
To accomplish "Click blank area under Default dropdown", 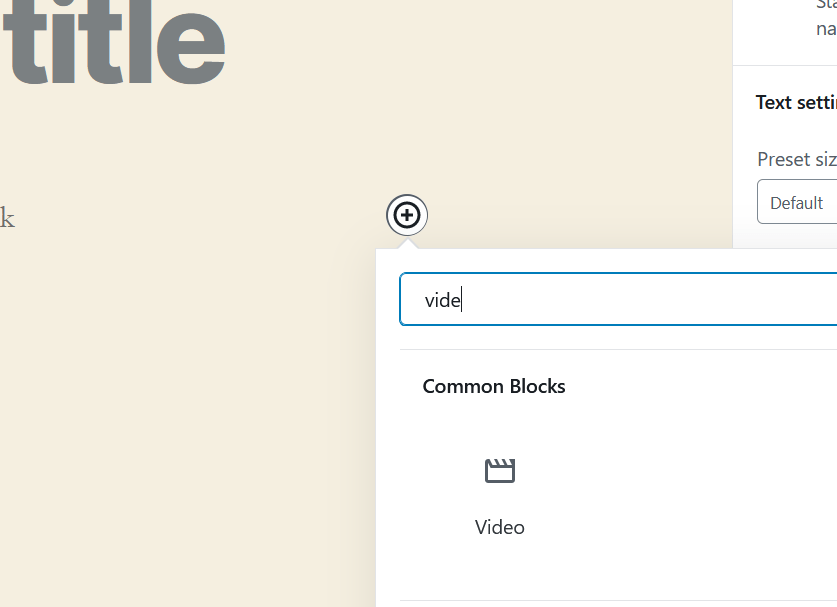I will click(785, 236).
